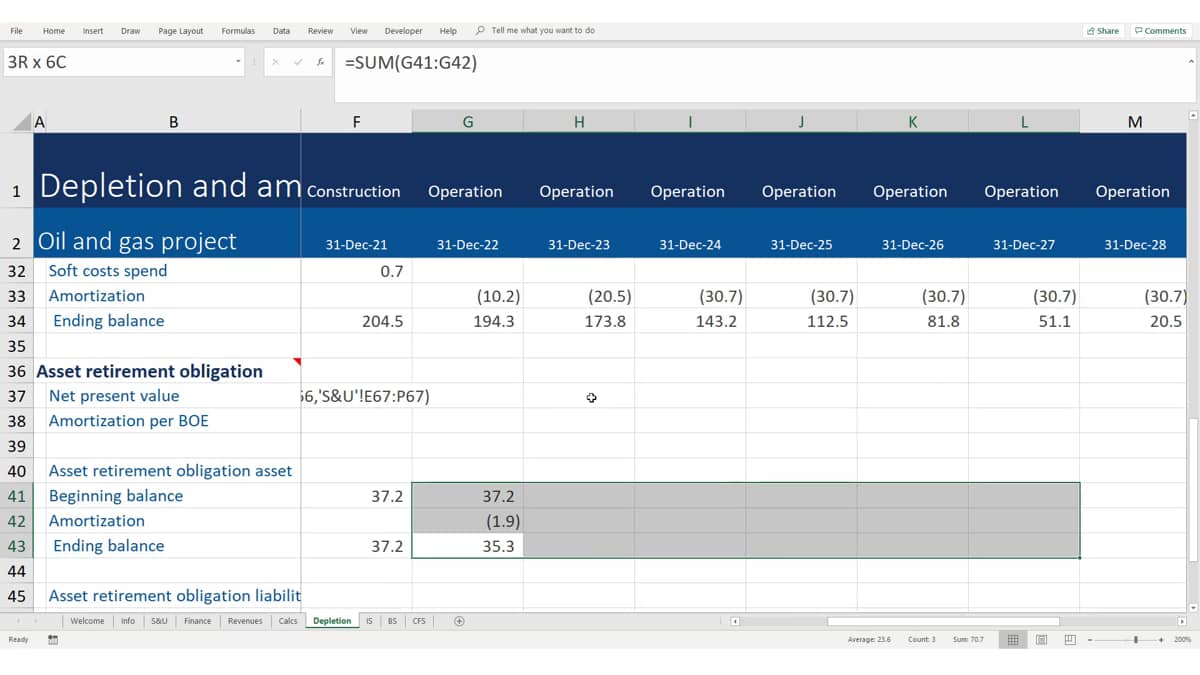1200x675 pixels.
Task: Click the Asset retirement obligation heading cell
Action: [167, 371]
